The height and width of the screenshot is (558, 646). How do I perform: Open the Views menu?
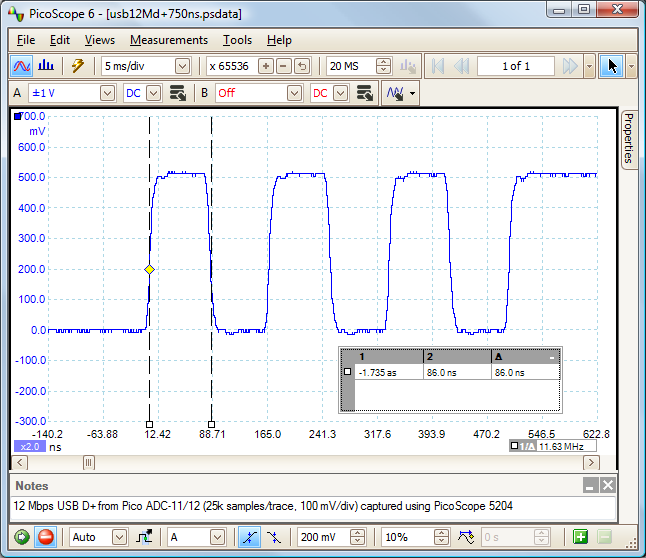tap(100, 40)
